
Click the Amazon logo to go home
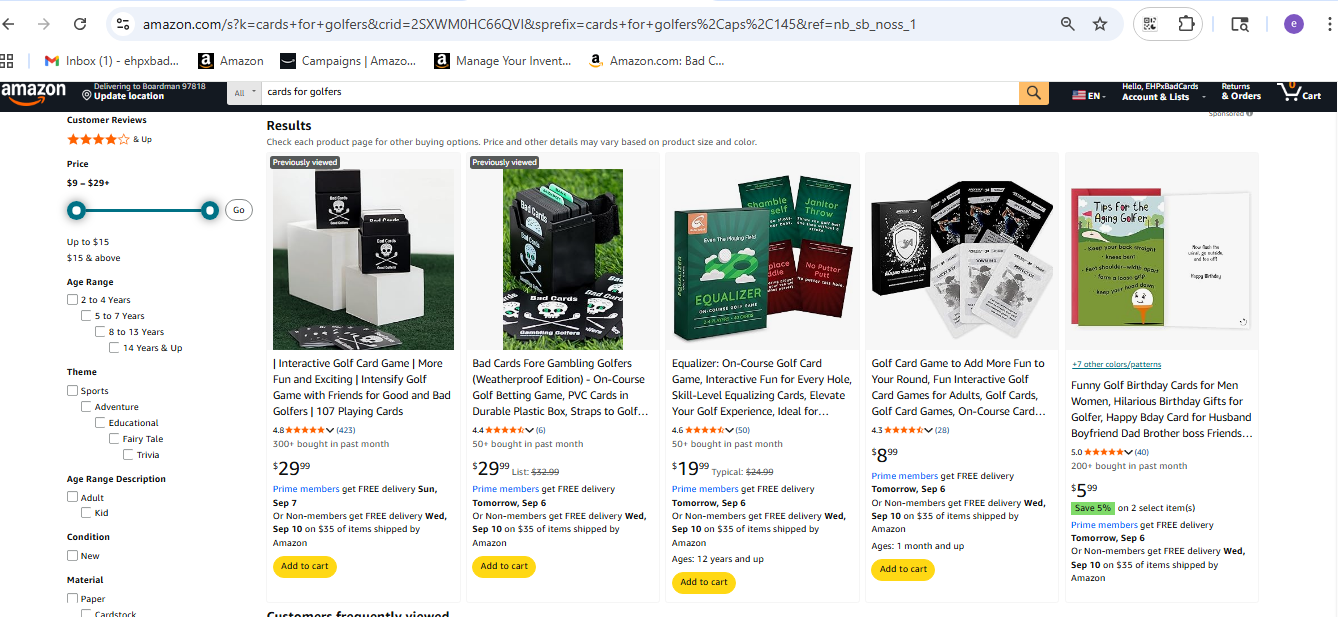pos(33,92)
